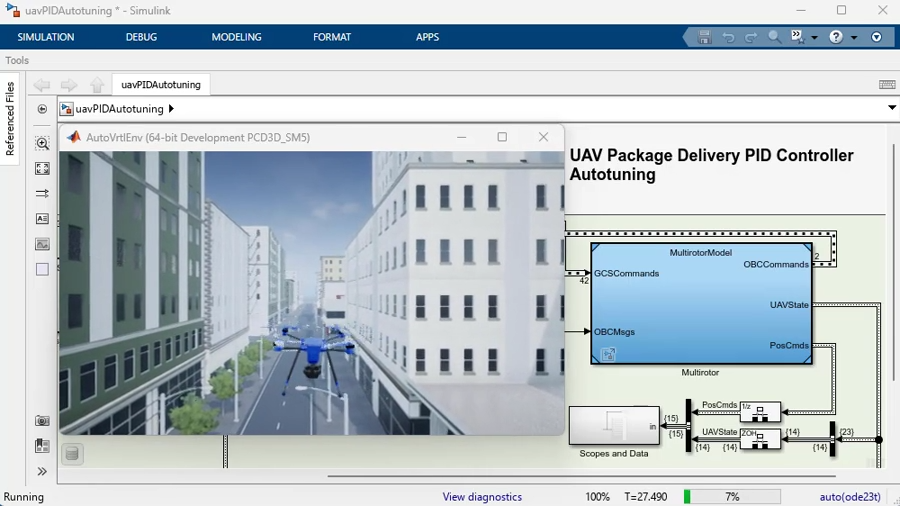The image size is (900, 506).
Task: Expand the breadcrumb arrow after uavPIDAutotuning
Action: tap(171, 109)
